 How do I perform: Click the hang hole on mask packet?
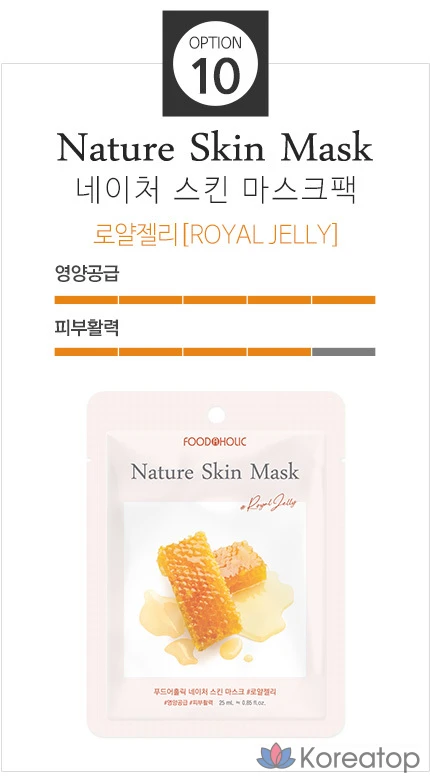pyautogui.click(x=216, y=414)
